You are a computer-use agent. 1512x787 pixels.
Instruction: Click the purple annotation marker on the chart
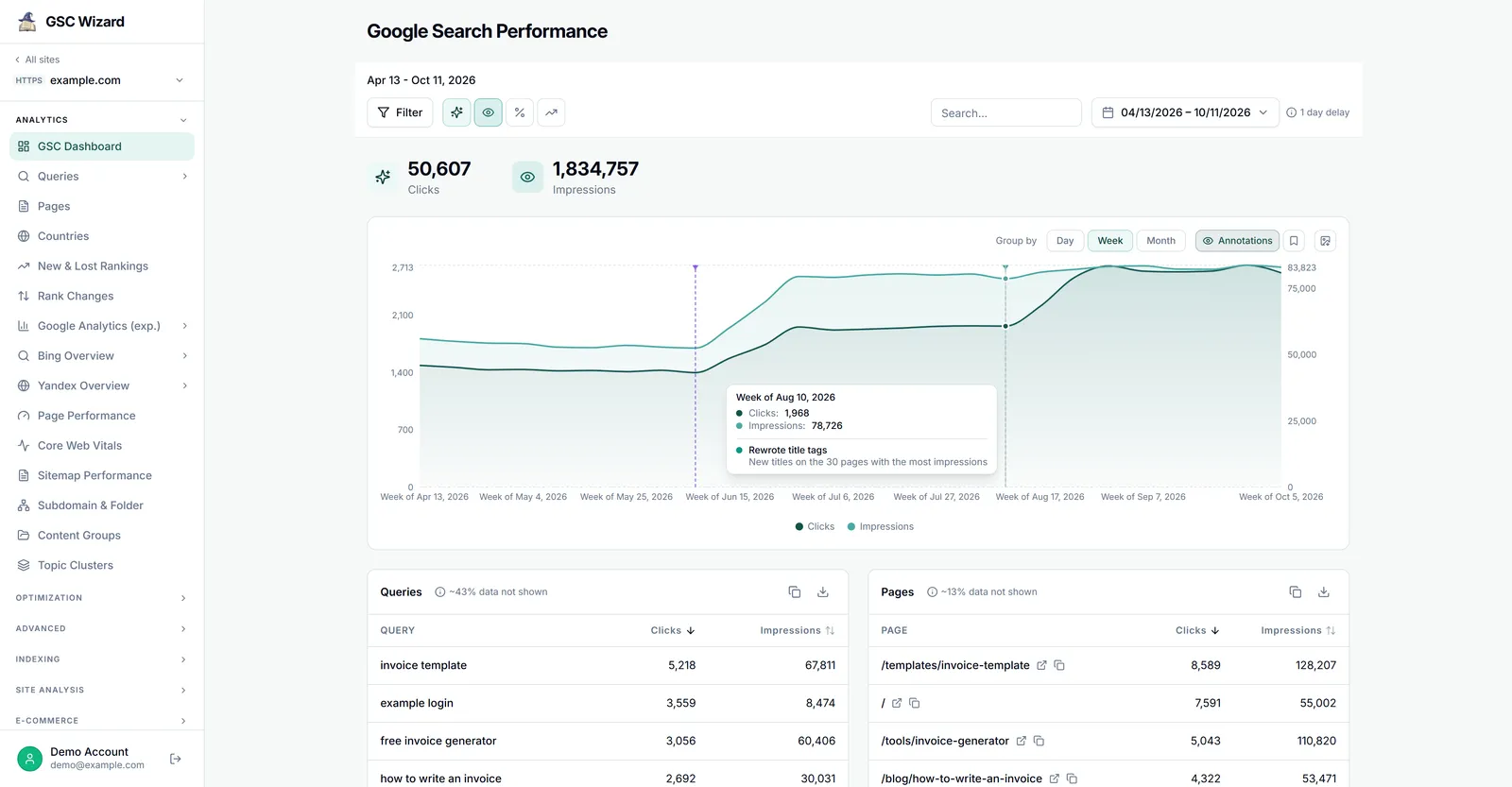click(x=696, y=268)
